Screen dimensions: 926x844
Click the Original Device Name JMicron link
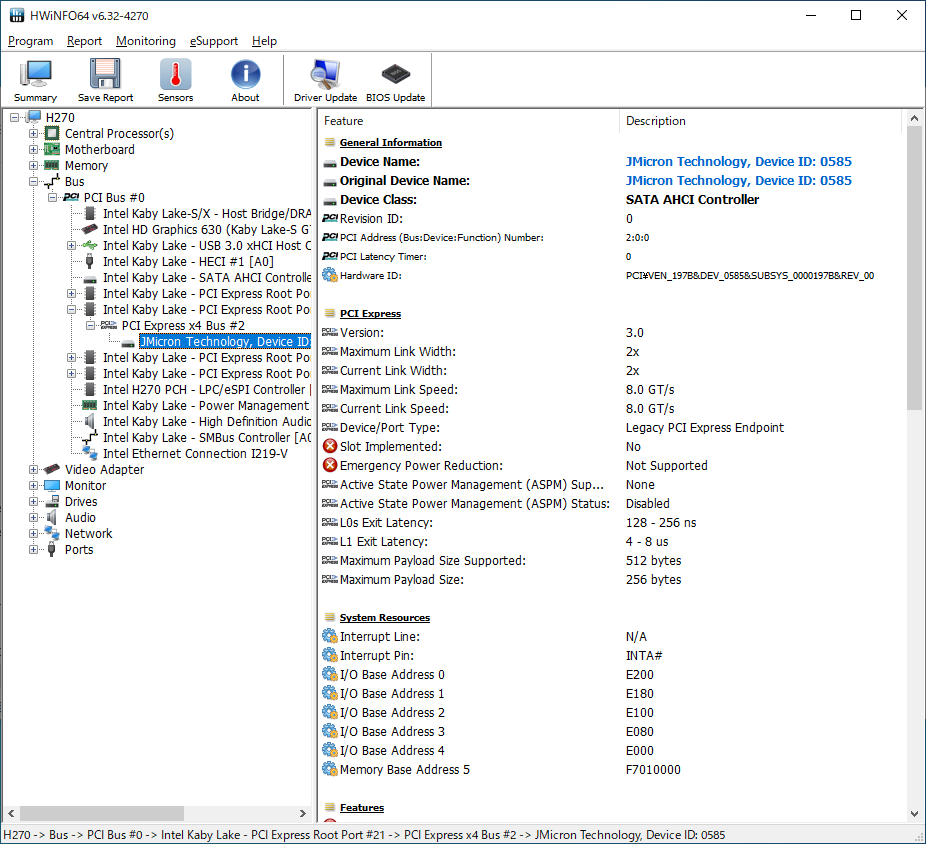tap(739, 180)
